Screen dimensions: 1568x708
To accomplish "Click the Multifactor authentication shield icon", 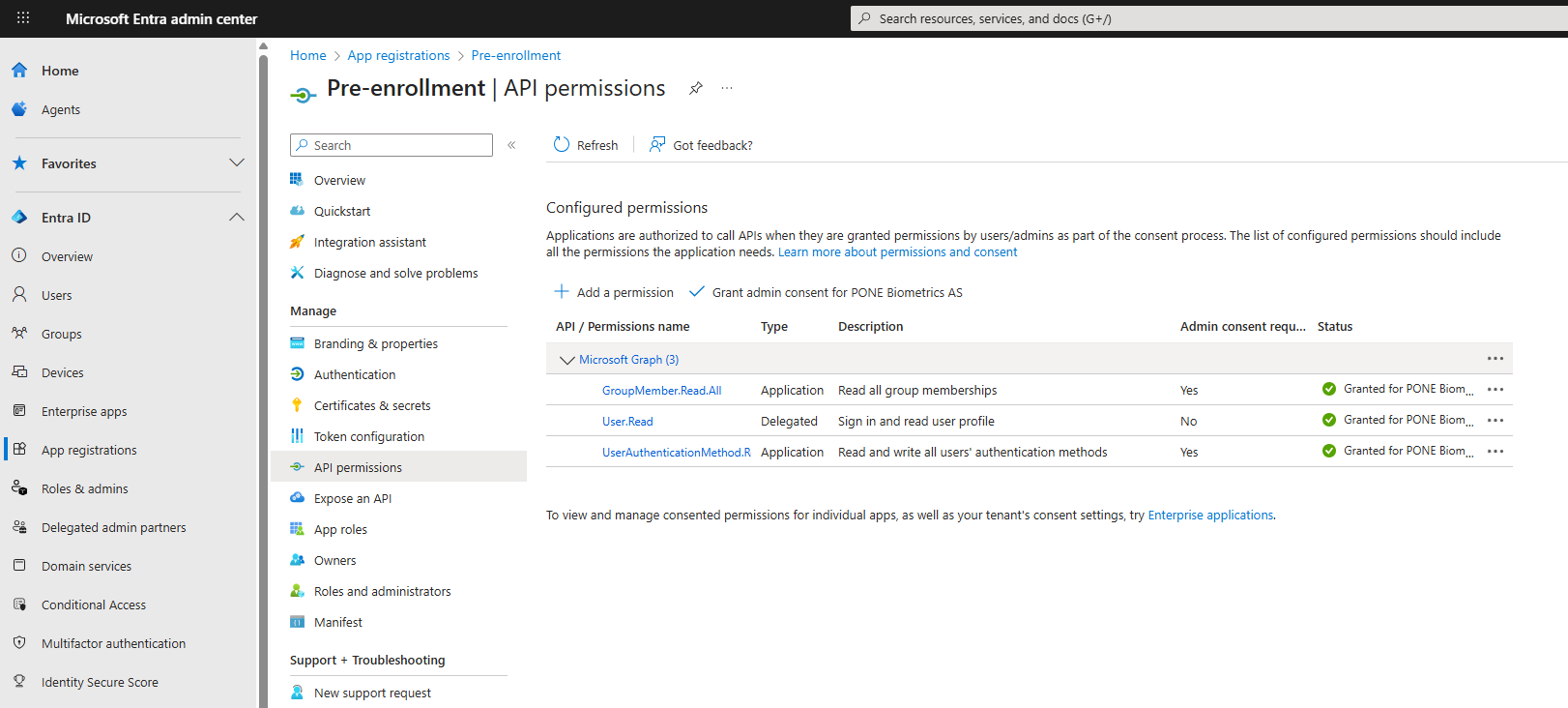I will [19, 643].
